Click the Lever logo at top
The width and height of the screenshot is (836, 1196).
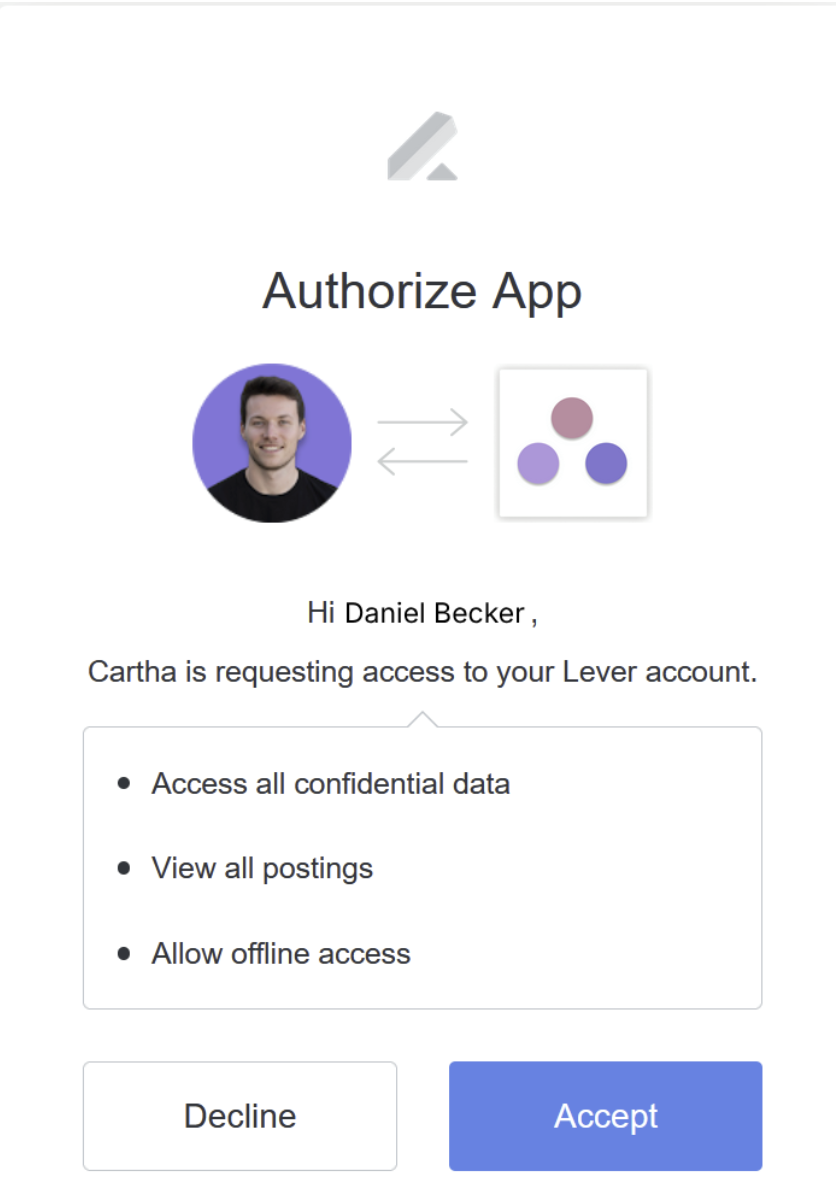(x=423, y=146)
